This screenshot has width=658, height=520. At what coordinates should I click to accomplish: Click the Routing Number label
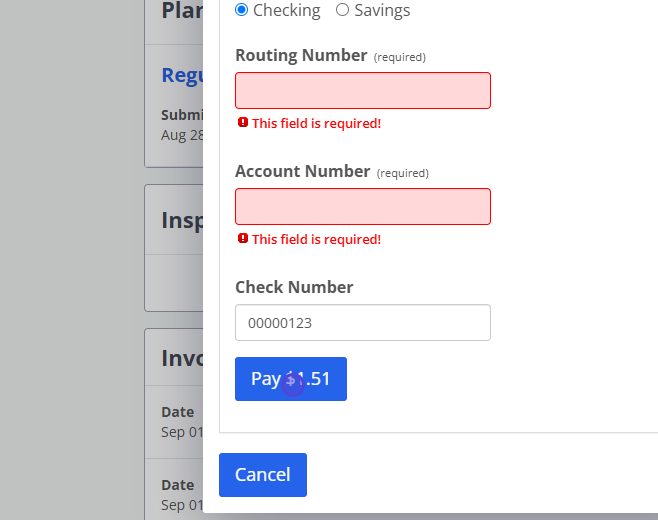pos(301,55)
